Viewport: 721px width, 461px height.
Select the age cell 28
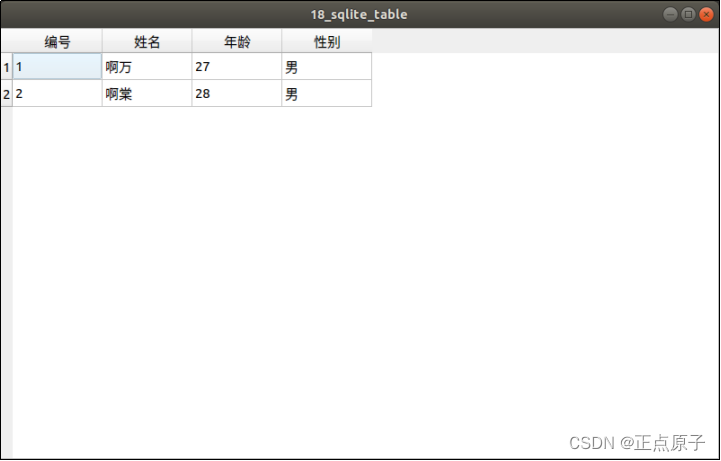[237, 94]
